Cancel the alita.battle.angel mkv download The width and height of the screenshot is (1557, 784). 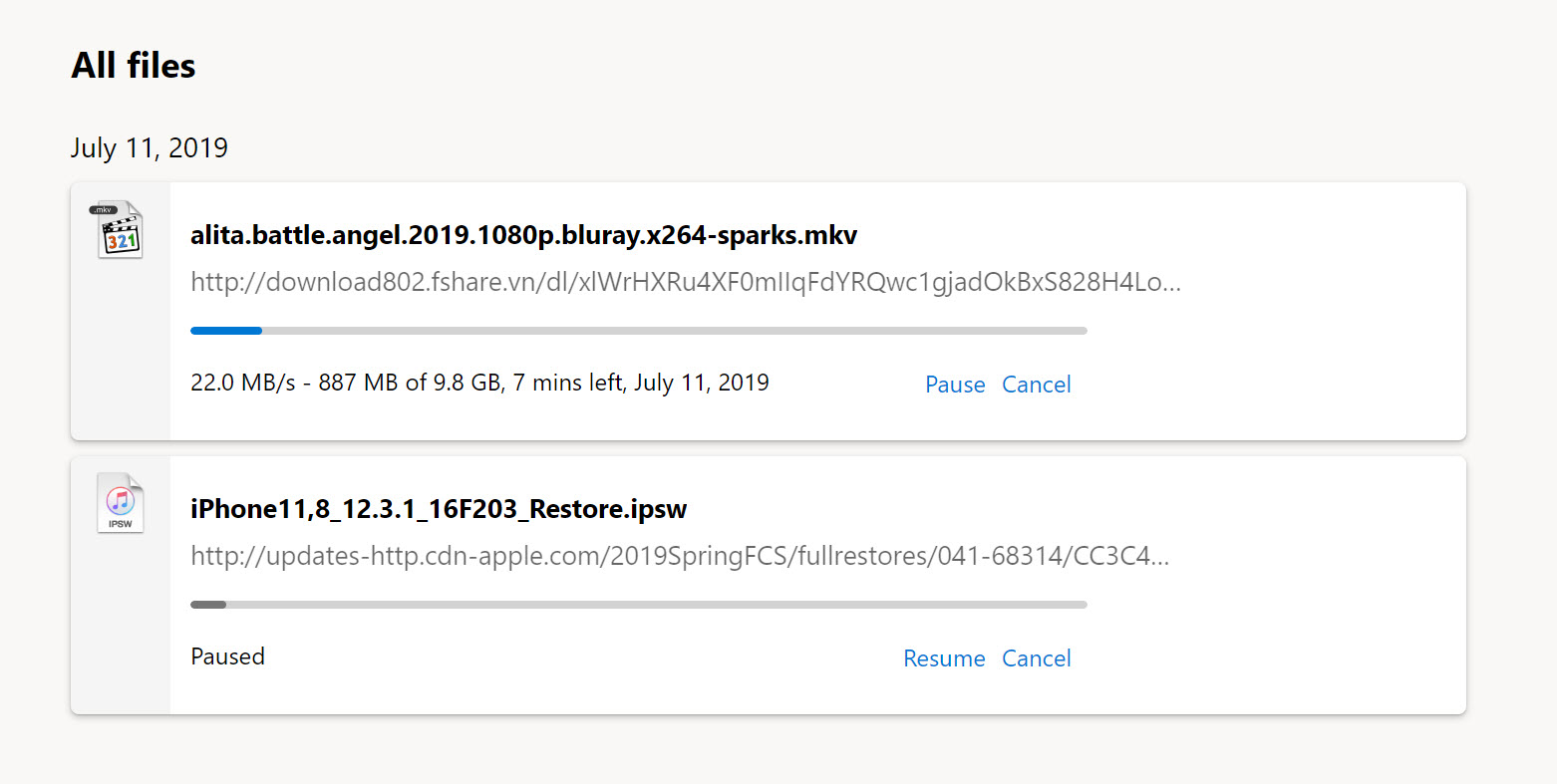point(1036,385)
